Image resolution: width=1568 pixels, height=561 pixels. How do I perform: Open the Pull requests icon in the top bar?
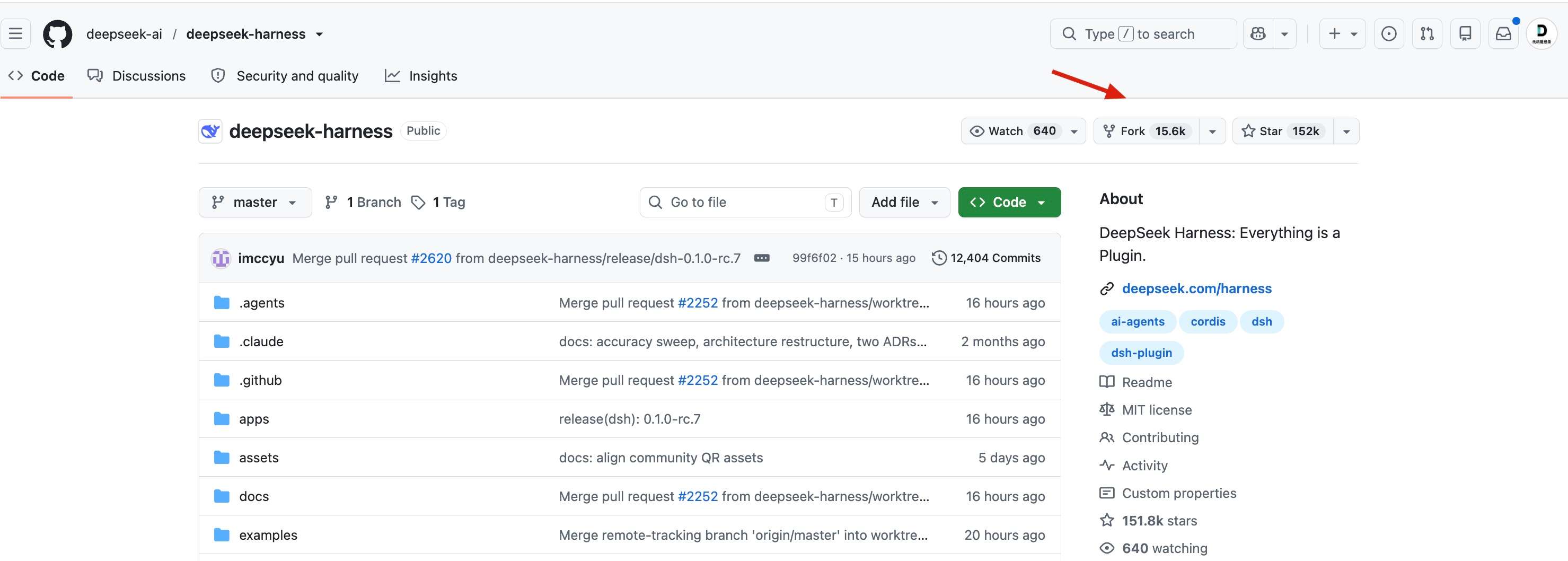point(1428,33)
